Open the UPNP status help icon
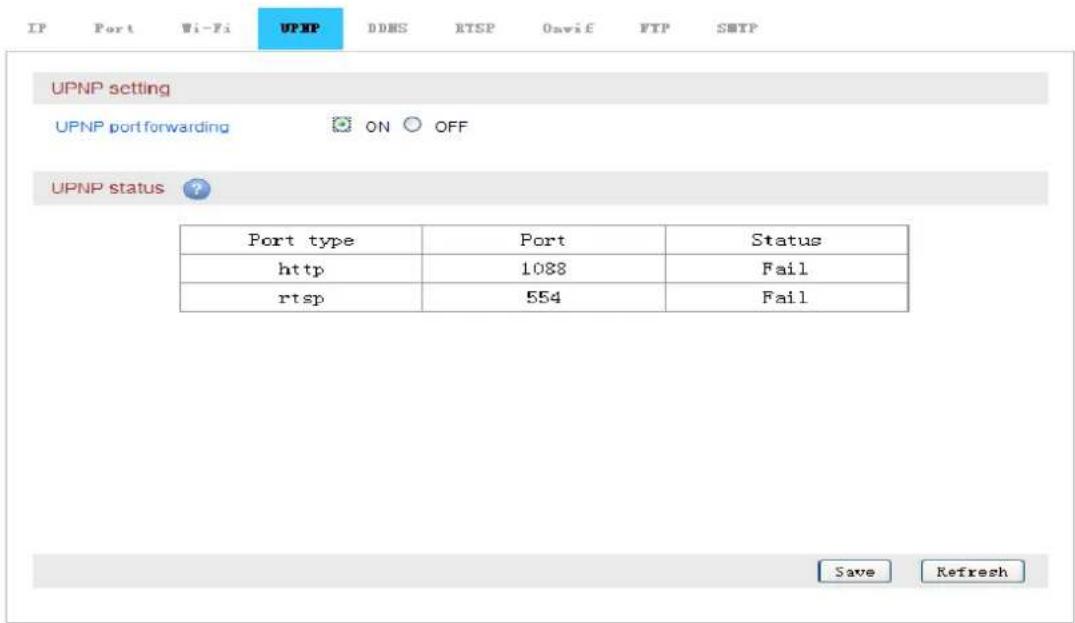This screenshot has width=1075, height=623. pos(197,188)
